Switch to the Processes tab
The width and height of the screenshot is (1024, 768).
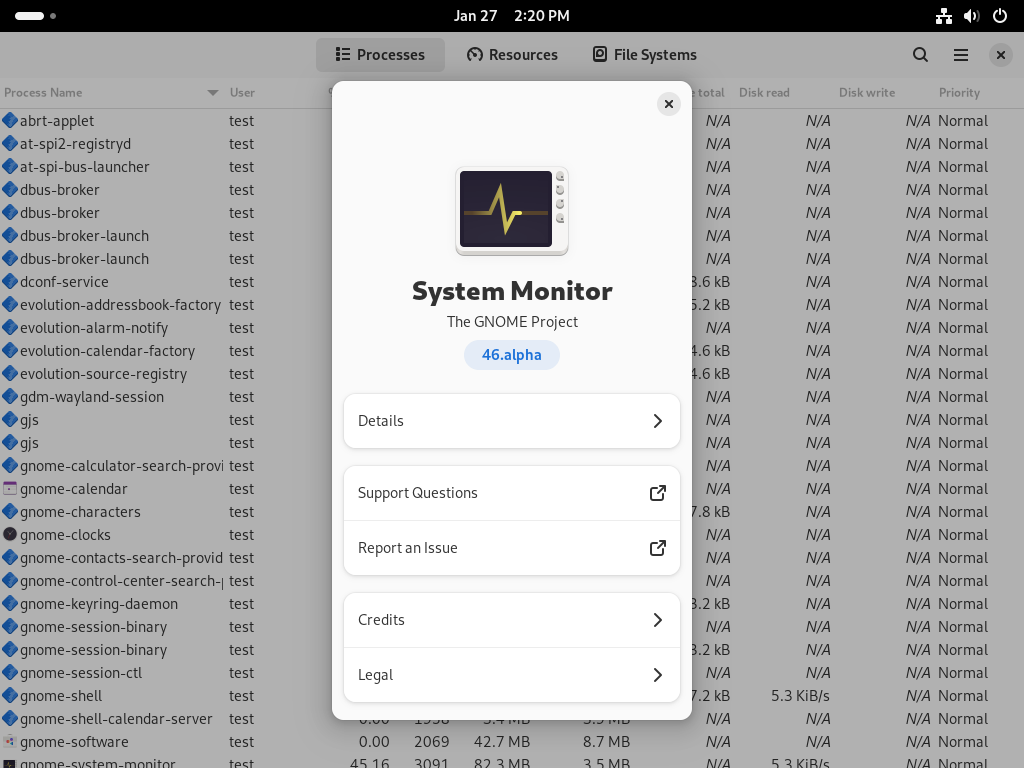[x=380, y=55]
